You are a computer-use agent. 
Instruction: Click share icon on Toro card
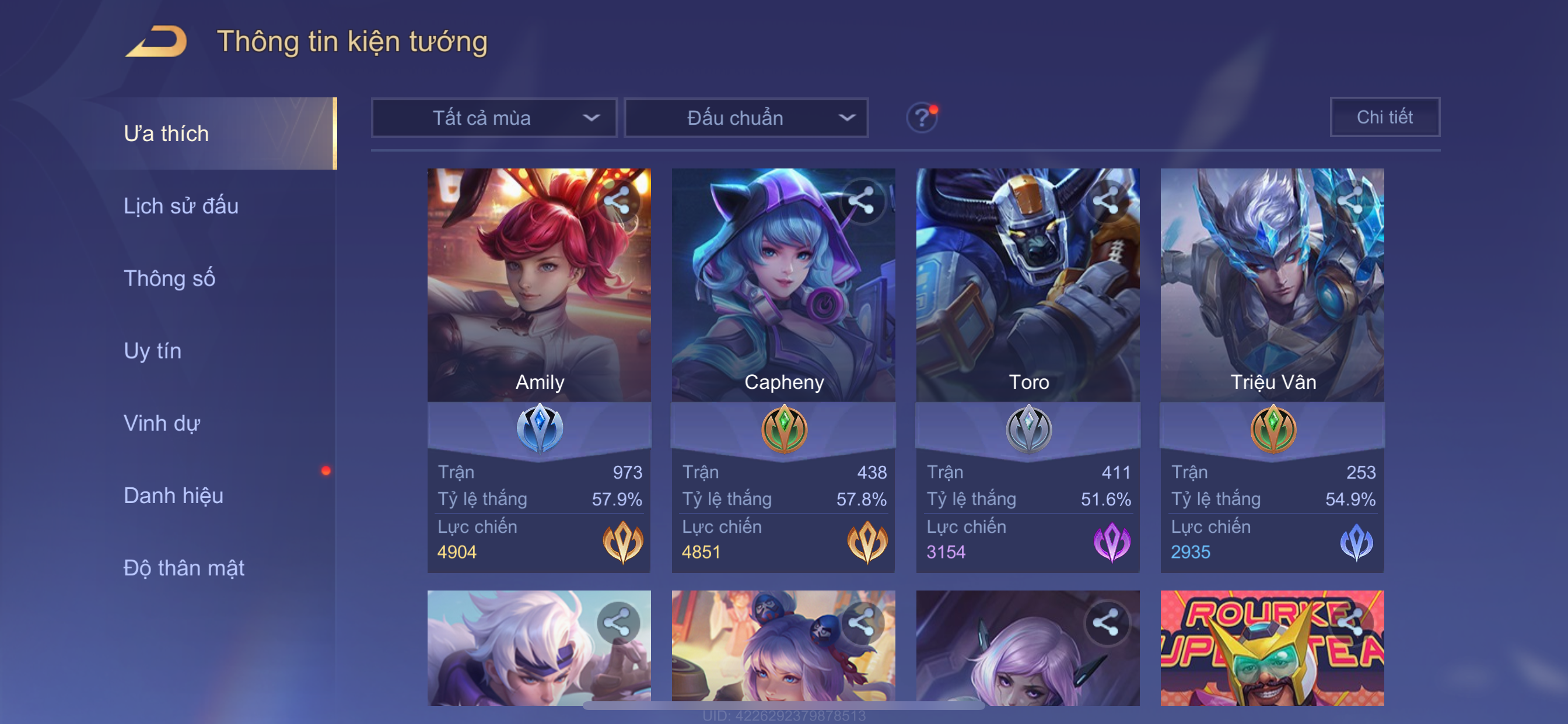coord(1107,201)
